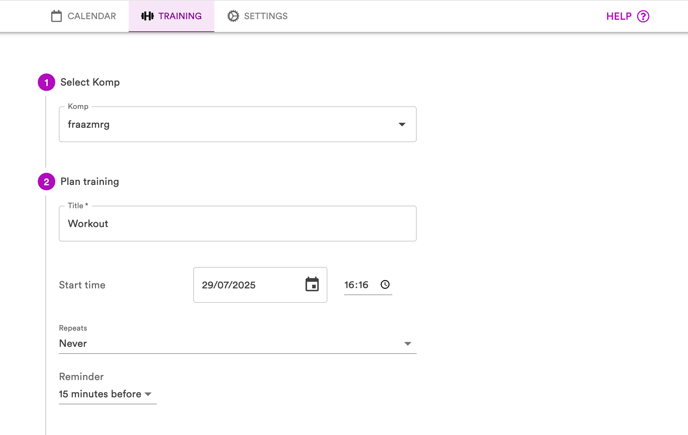Screen dimensions: 688x435
Task: Click the clock icon beside 16:16
Action: pyautogui.click(x=385, y=284)
